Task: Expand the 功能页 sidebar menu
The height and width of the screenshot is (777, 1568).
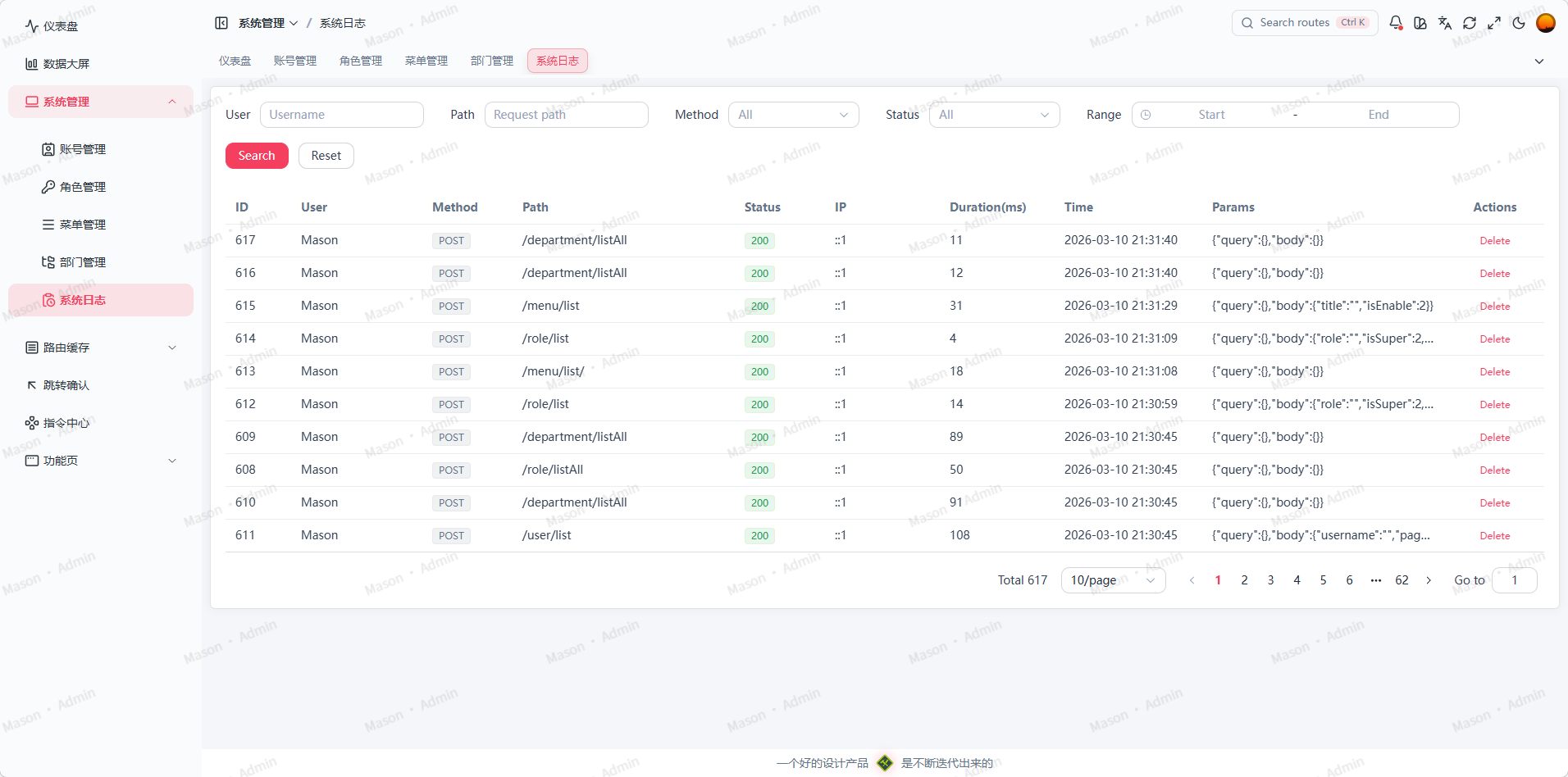Action: coord(100,461)
